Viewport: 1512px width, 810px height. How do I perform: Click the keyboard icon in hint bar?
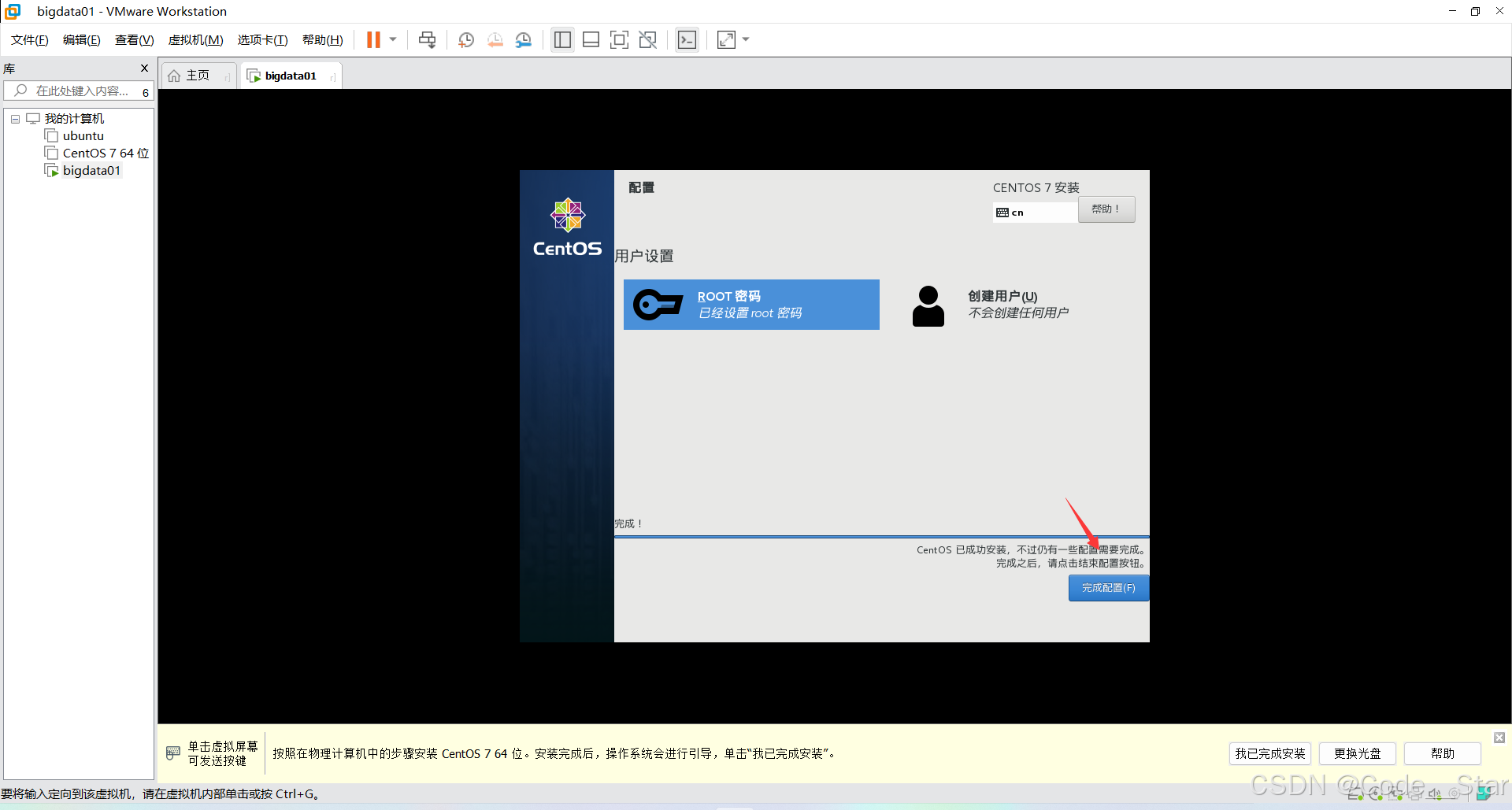point(173,753)
